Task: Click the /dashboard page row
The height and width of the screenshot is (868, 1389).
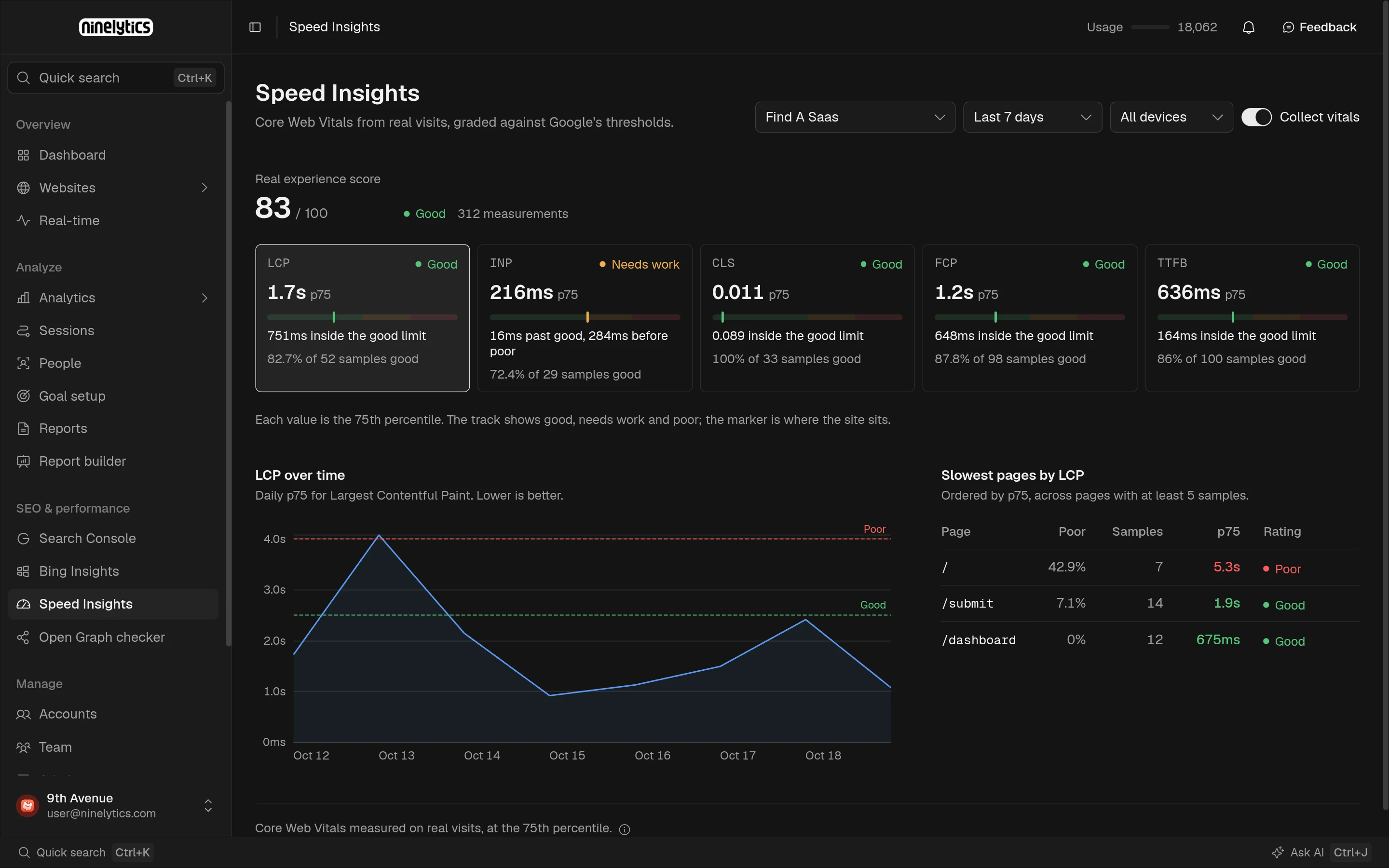Action: [1150, 639]
